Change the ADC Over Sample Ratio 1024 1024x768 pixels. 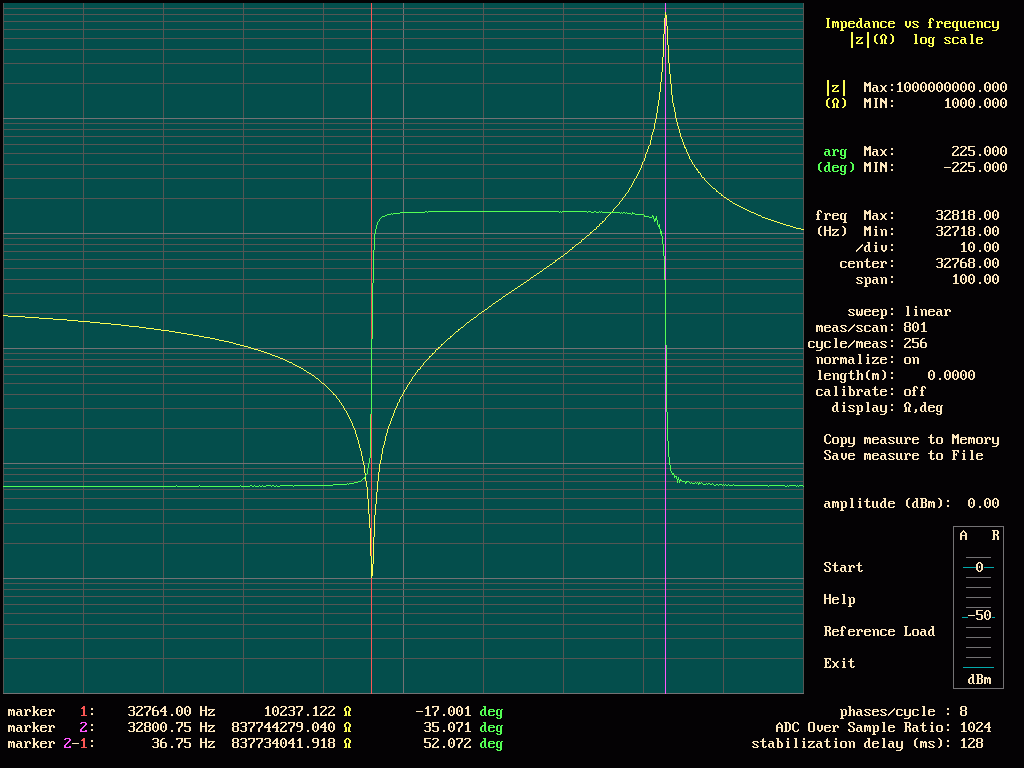tap(975, 728)
